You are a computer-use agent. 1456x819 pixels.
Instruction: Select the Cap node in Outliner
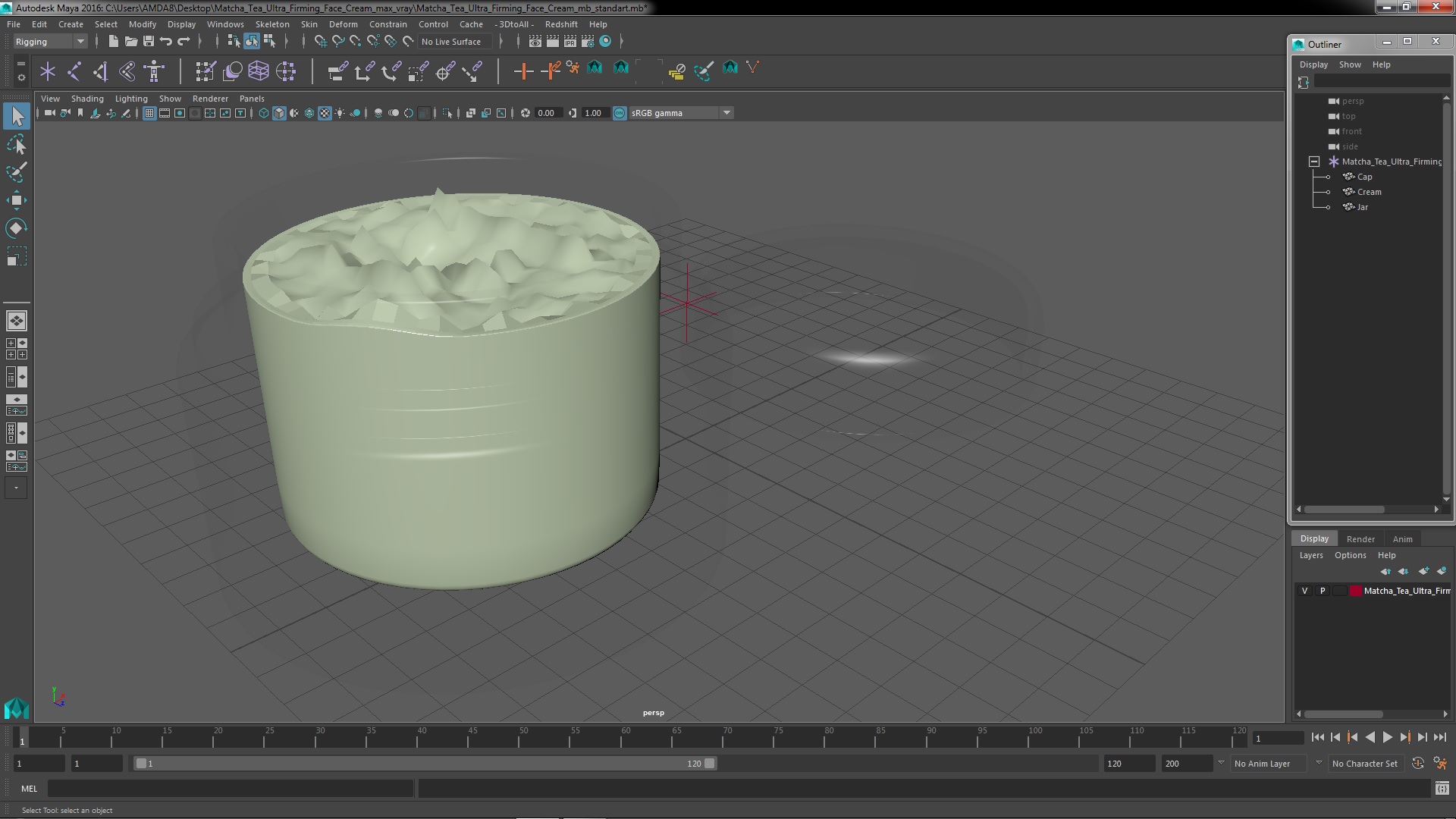pyautogui.click(x=1364, y=177)
